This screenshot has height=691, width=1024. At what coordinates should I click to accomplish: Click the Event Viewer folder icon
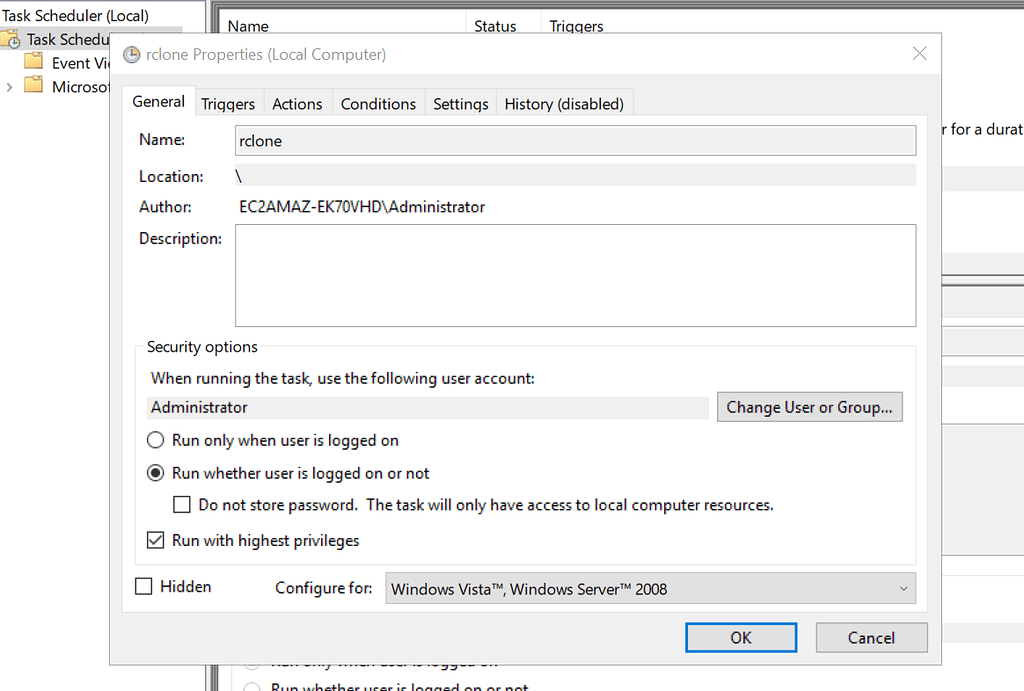point(34,62)
